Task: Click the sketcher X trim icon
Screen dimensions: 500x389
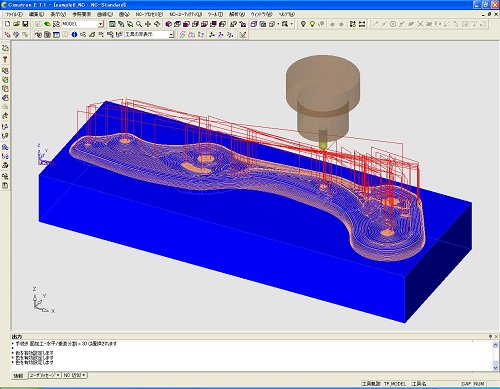Action: click(x=420, y=24)
